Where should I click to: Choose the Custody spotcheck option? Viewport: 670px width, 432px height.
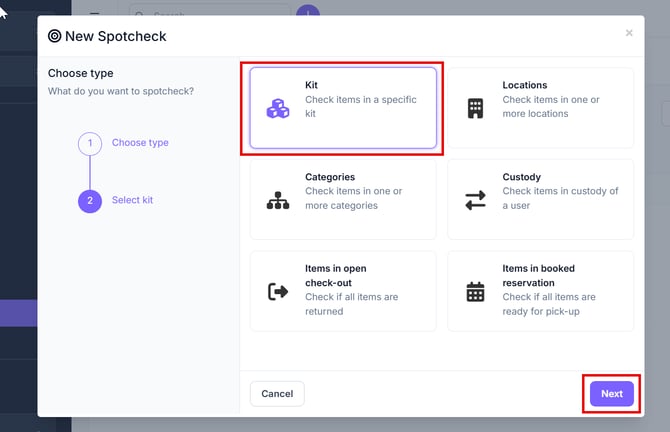coord(541,200)
